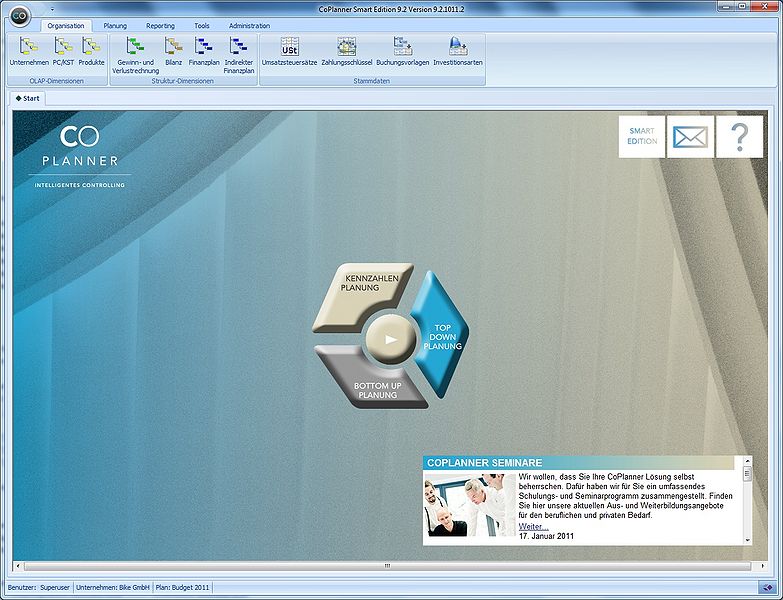The width and height of the screenshot is (783, 600).
Task: Open Investitionsarten master data
Action: click(x=457, y=52)
